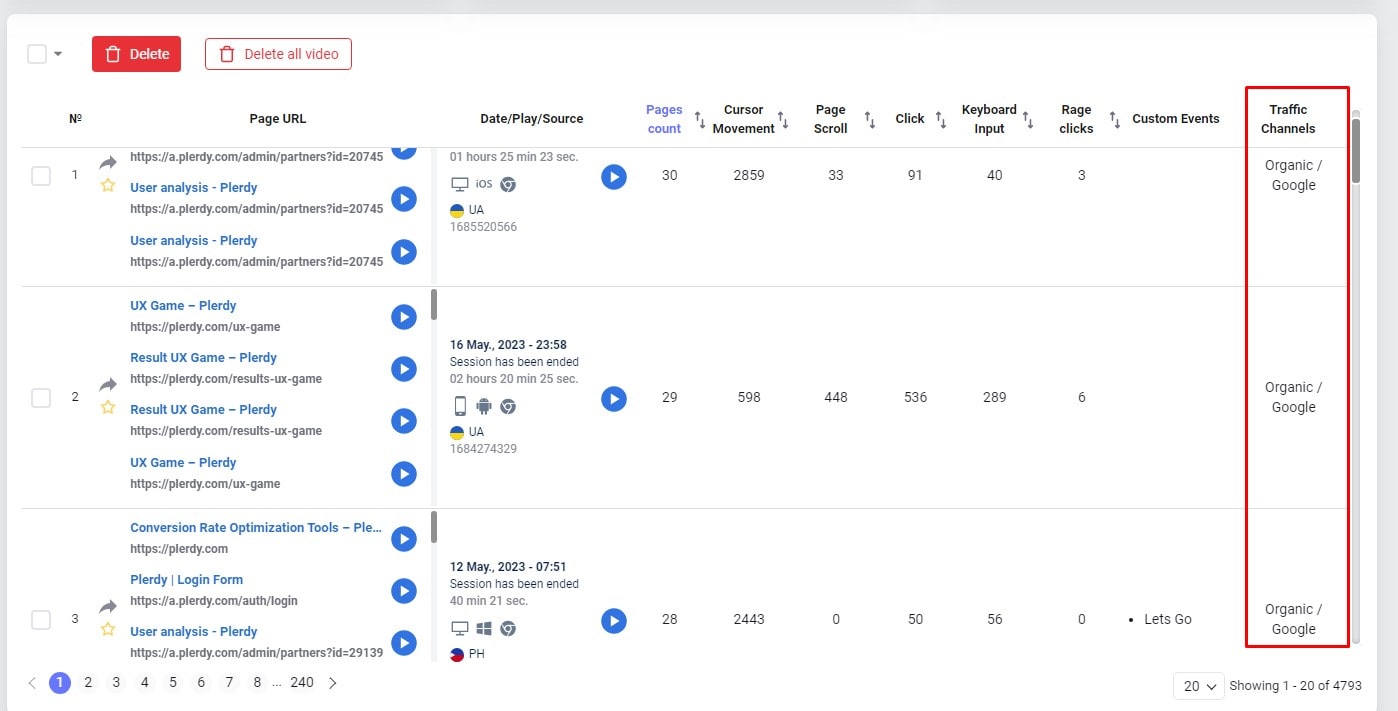The width and height of the screenshot is (1398, 711).
Task: Toggle the select-all checkbox in the toolbar
Action: coord(37,54)
